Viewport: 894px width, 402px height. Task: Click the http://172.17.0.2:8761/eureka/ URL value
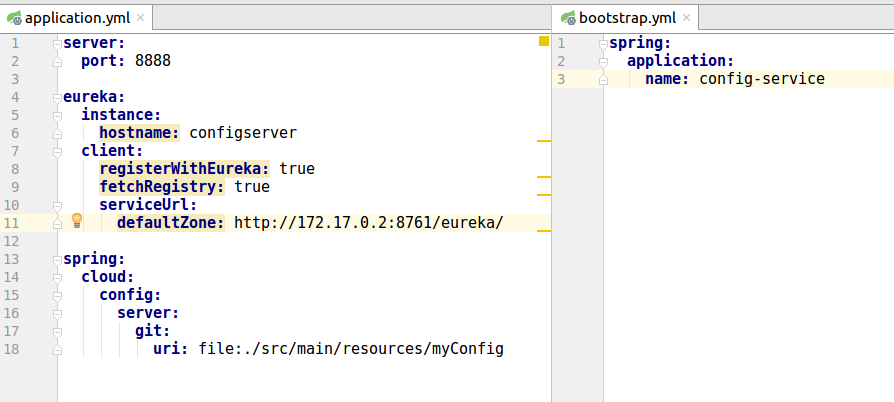click(369, 223)
